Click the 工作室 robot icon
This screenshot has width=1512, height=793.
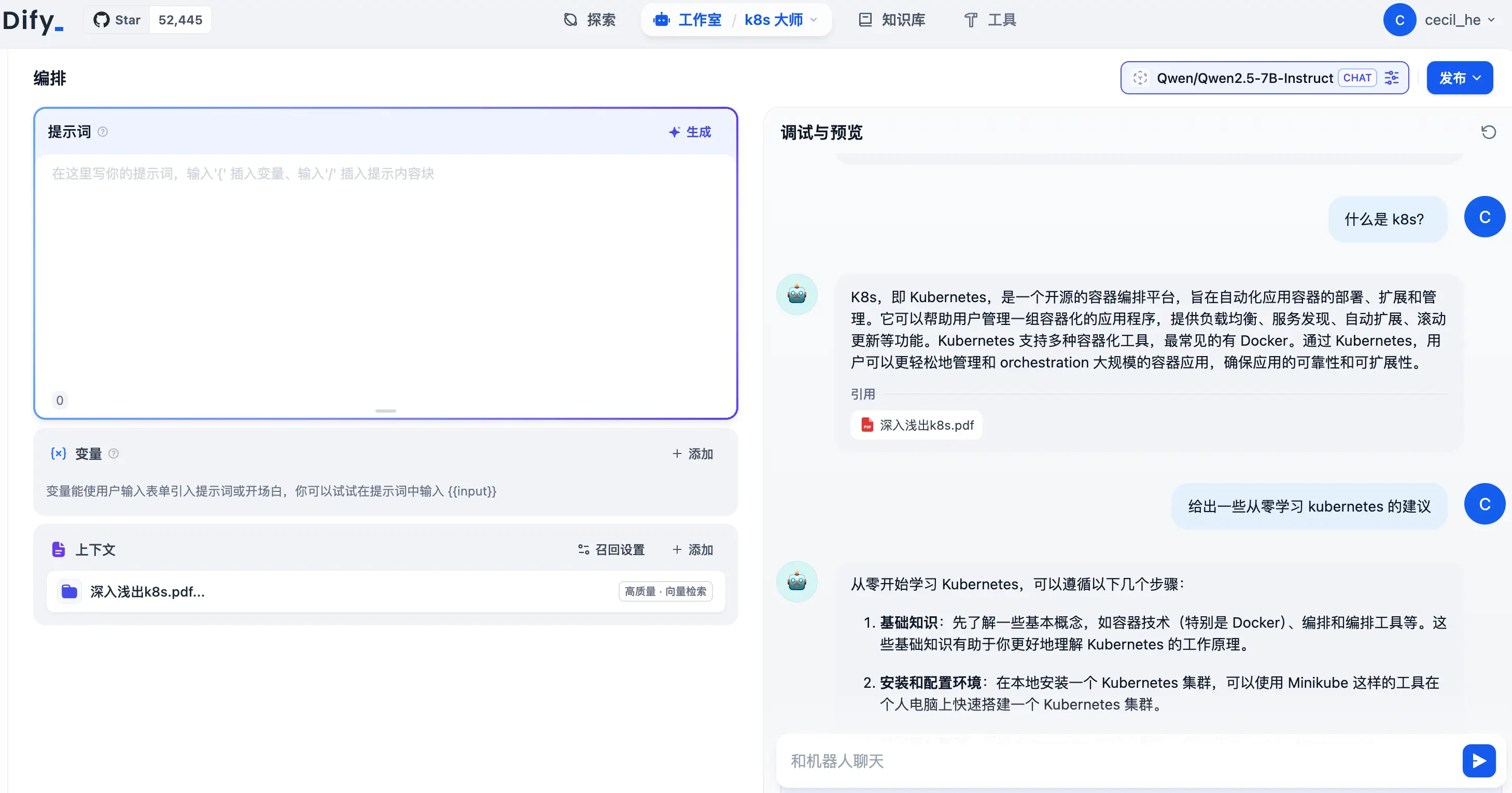tap(662, 20)
